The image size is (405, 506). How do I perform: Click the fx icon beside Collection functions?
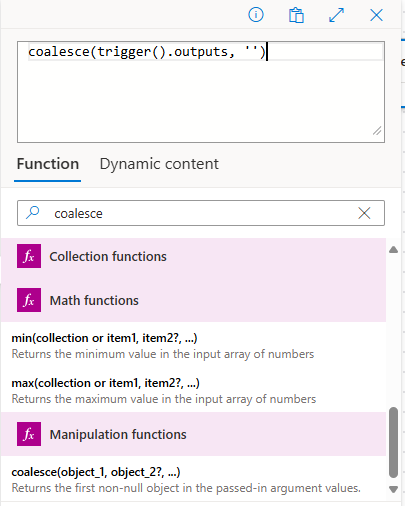point(29,256)
